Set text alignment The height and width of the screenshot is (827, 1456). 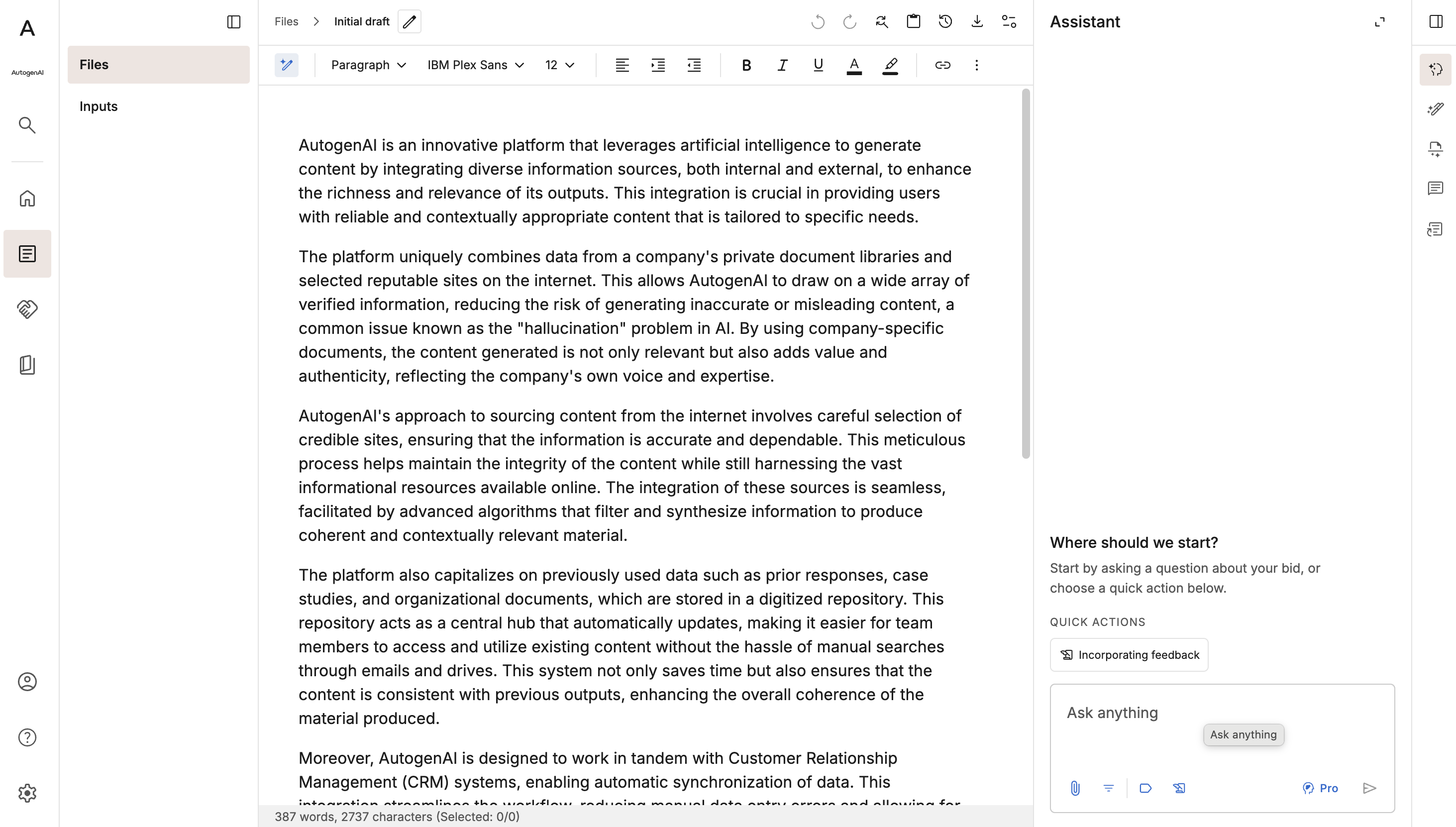pyautogui.click(x=623, y=65)
